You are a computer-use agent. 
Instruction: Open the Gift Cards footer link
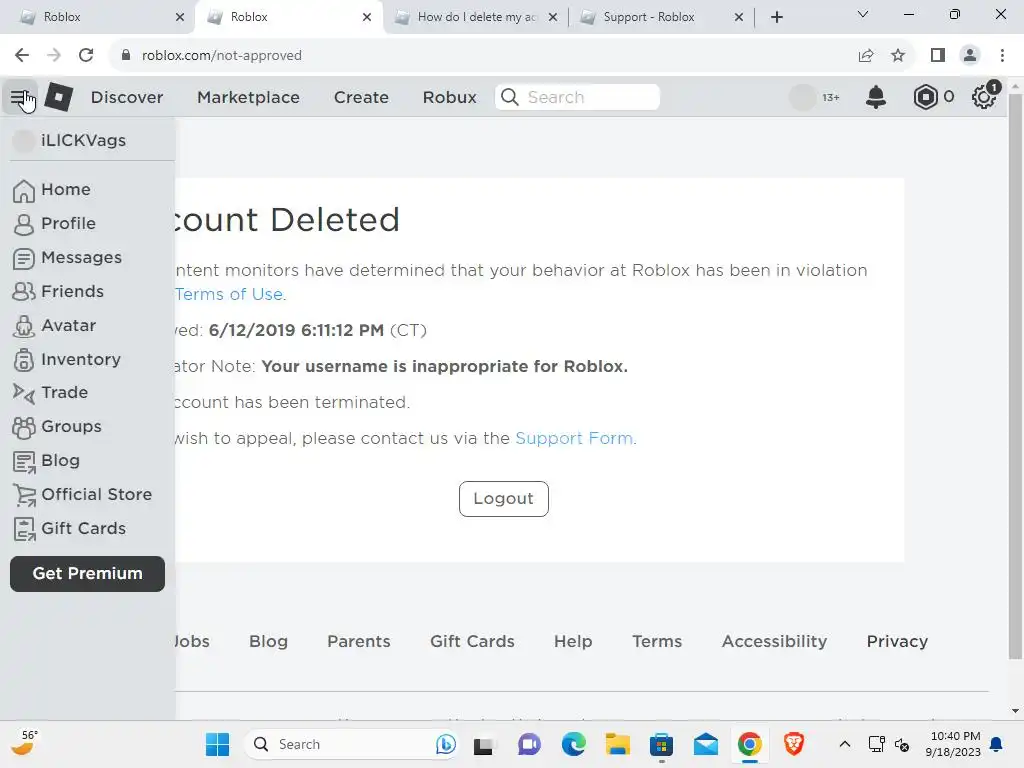pyautogui.click(x=472, y=642)
